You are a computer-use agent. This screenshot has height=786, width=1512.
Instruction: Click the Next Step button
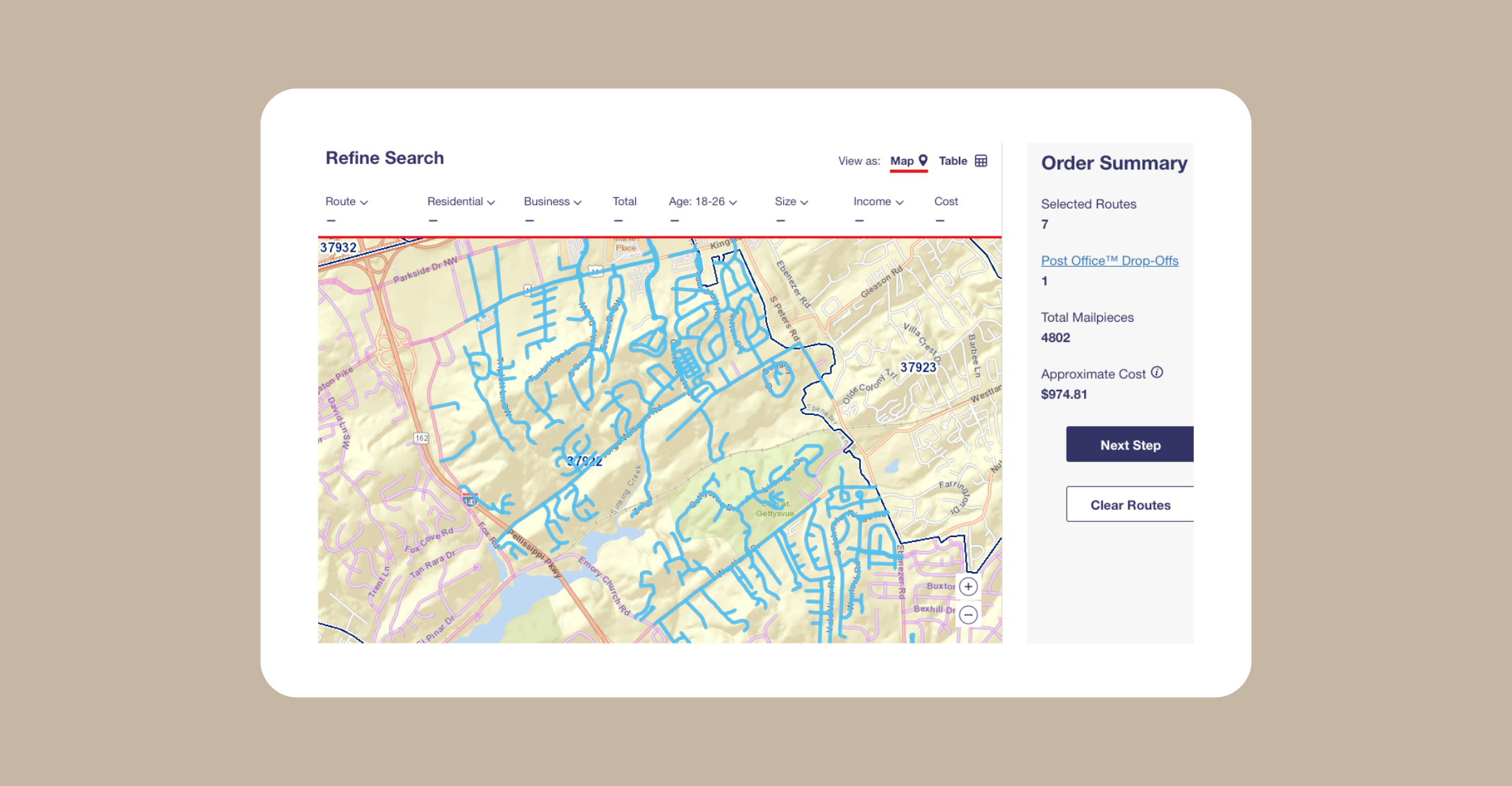click(x=1130, y=444)
